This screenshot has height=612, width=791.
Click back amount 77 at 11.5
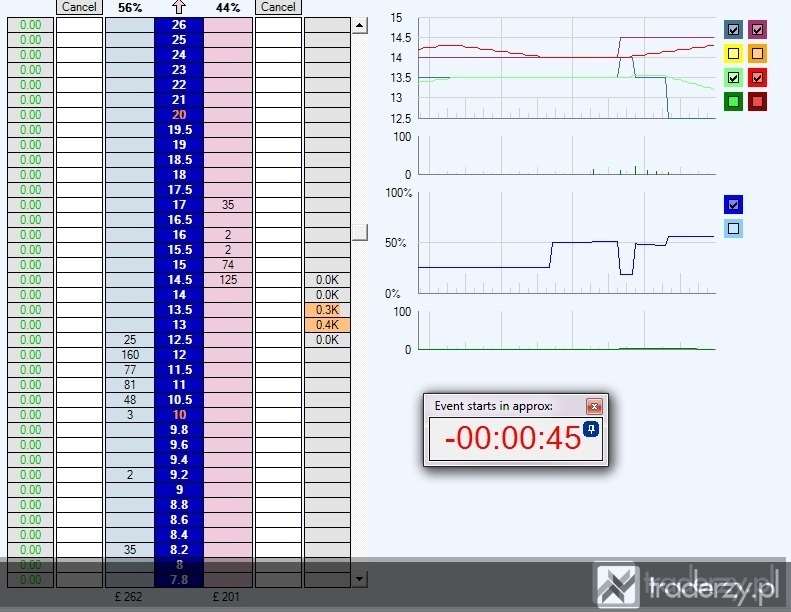coord(130,369)
